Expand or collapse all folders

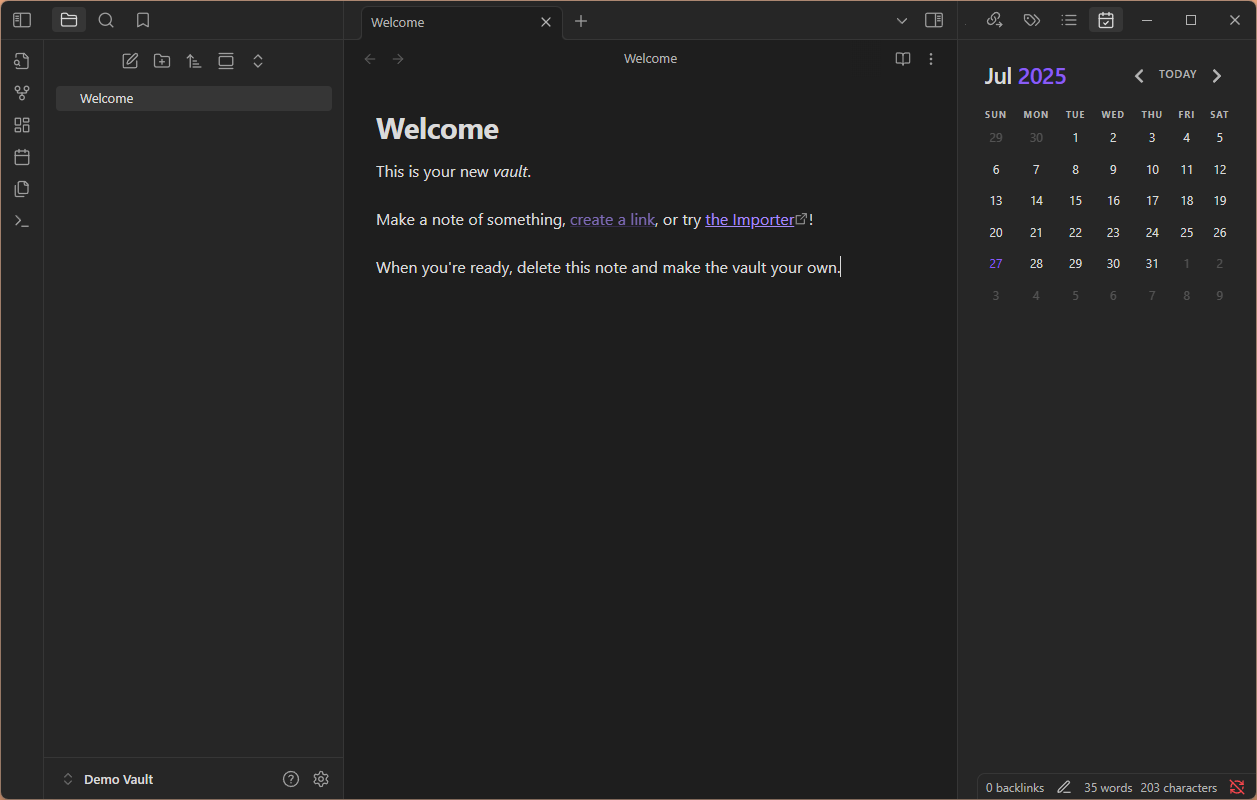point(258,61)
